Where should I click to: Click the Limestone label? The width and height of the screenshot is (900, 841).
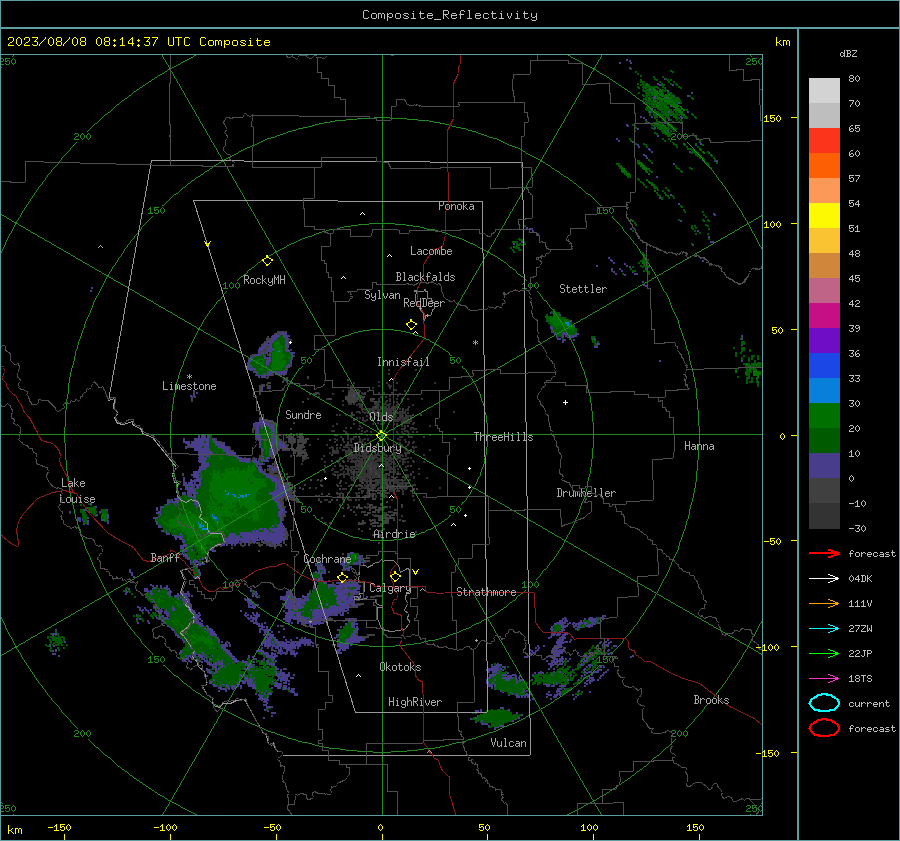pyautogui.click(x=189, y=386)
